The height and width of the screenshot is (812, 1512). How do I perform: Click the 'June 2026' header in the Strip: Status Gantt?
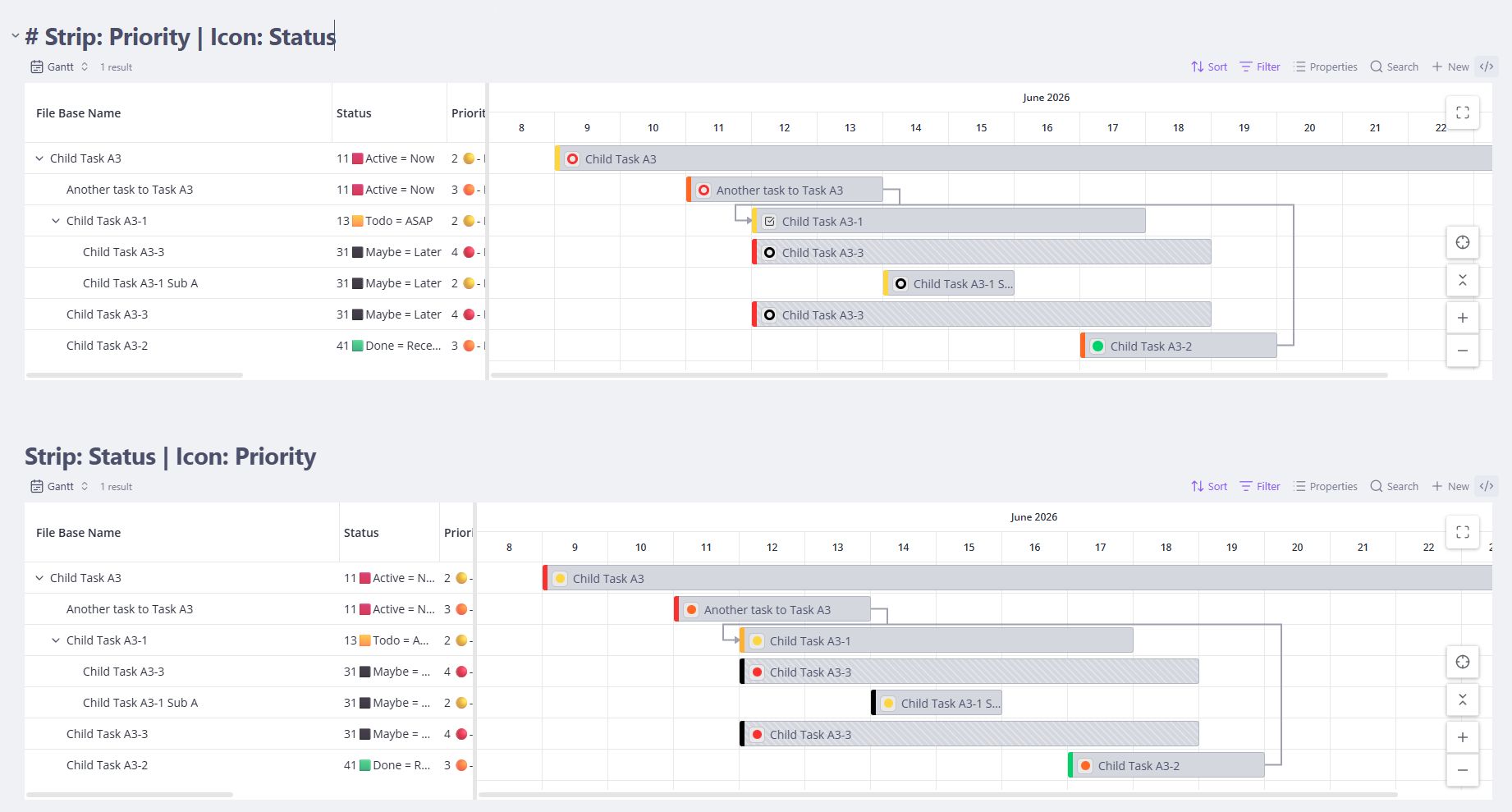click(1034, 517)
